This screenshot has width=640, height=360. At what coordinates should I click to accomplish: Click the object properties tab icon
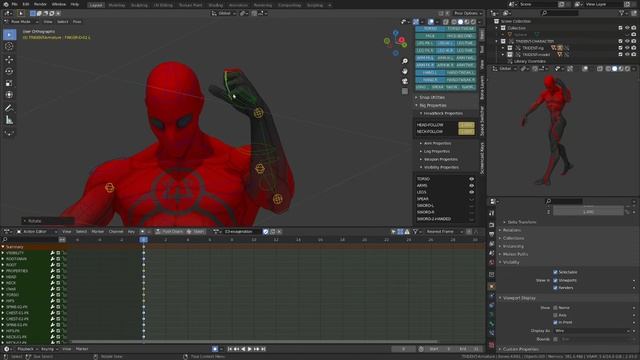(x=491, y=287)
